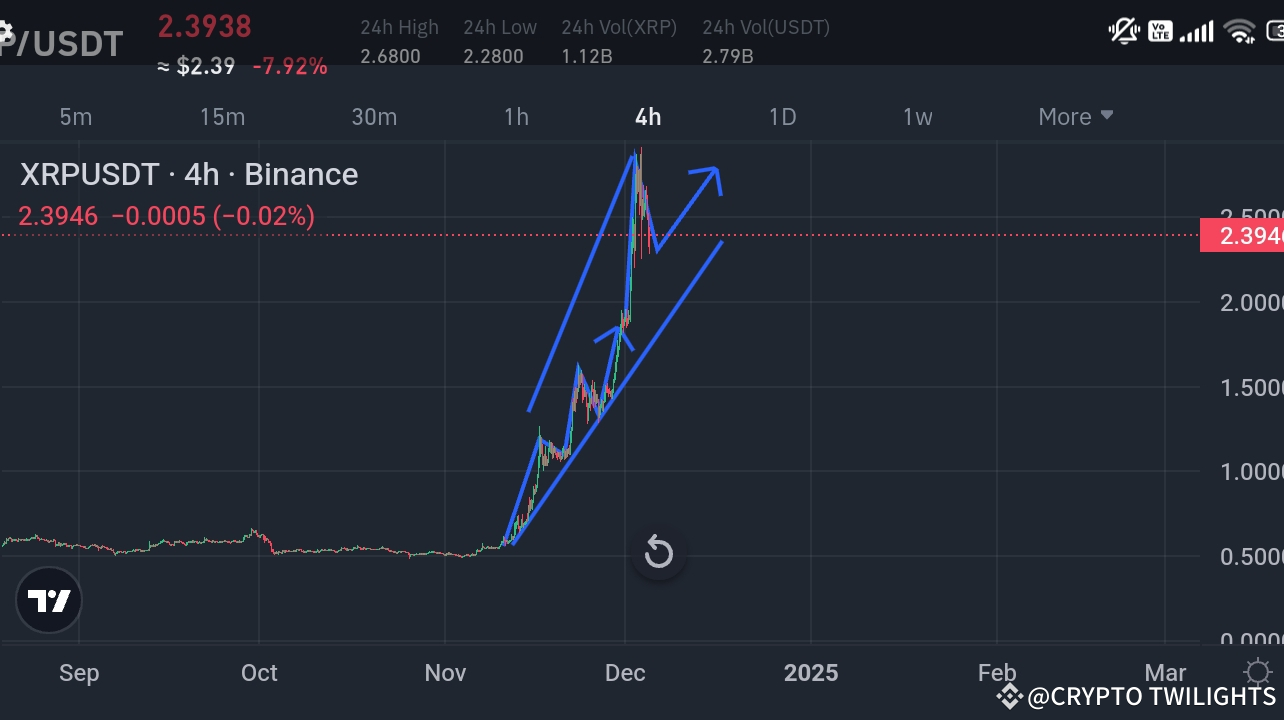Screen dimensions: 1284x720
Task: Tap the Wi-Fi icon in the status bar
Action: coord(1241,31)
